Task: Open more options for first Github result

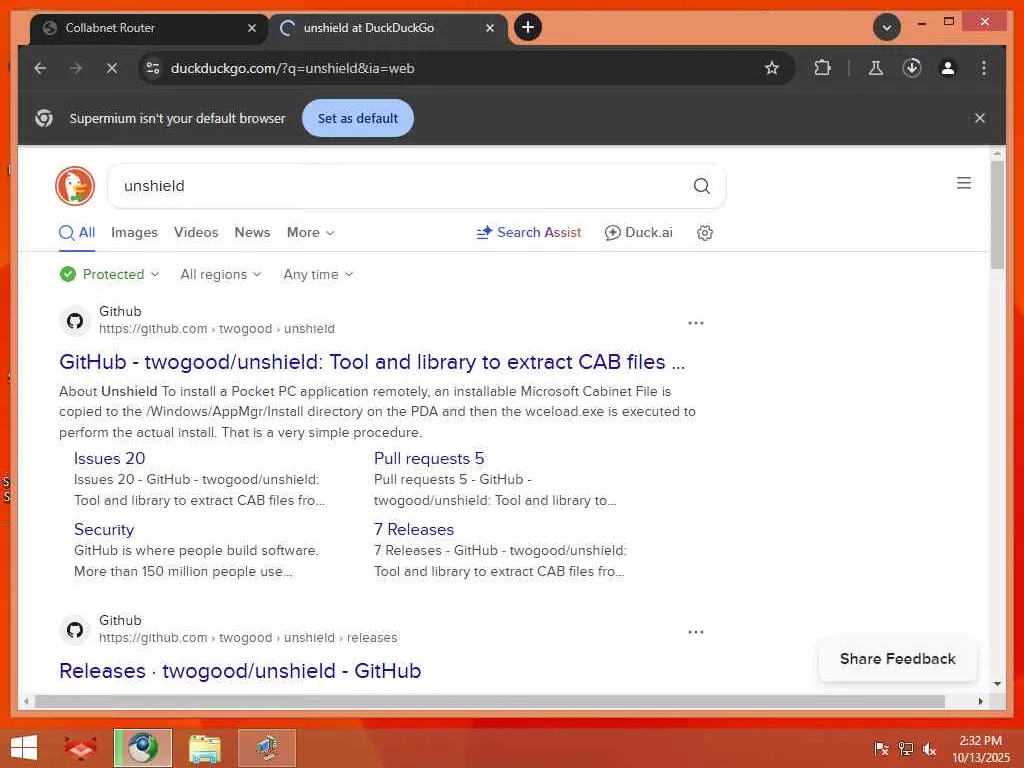Action: 696,323
